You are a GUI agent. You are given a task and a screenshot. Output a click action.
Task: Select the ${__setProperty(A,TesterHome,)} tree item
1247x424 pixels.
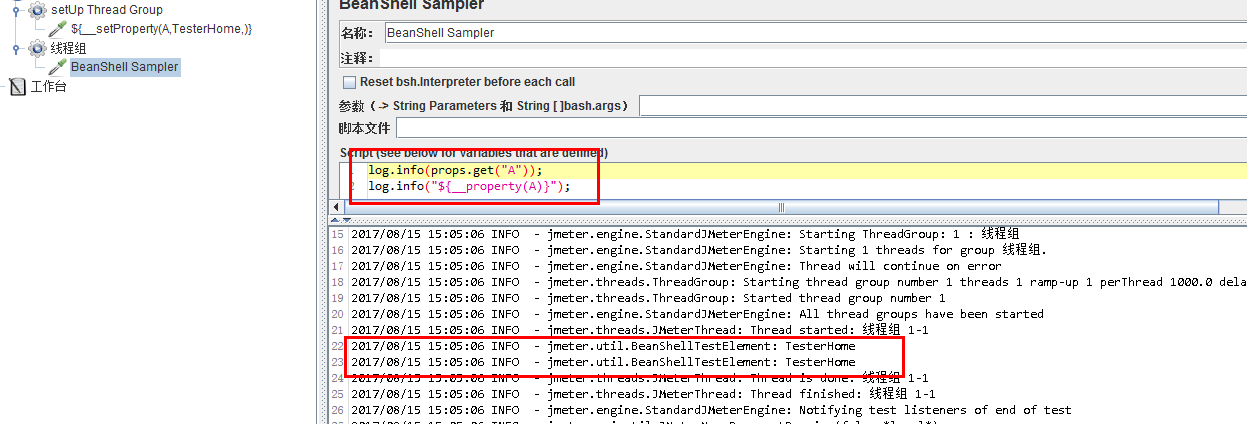click(161, 29)
